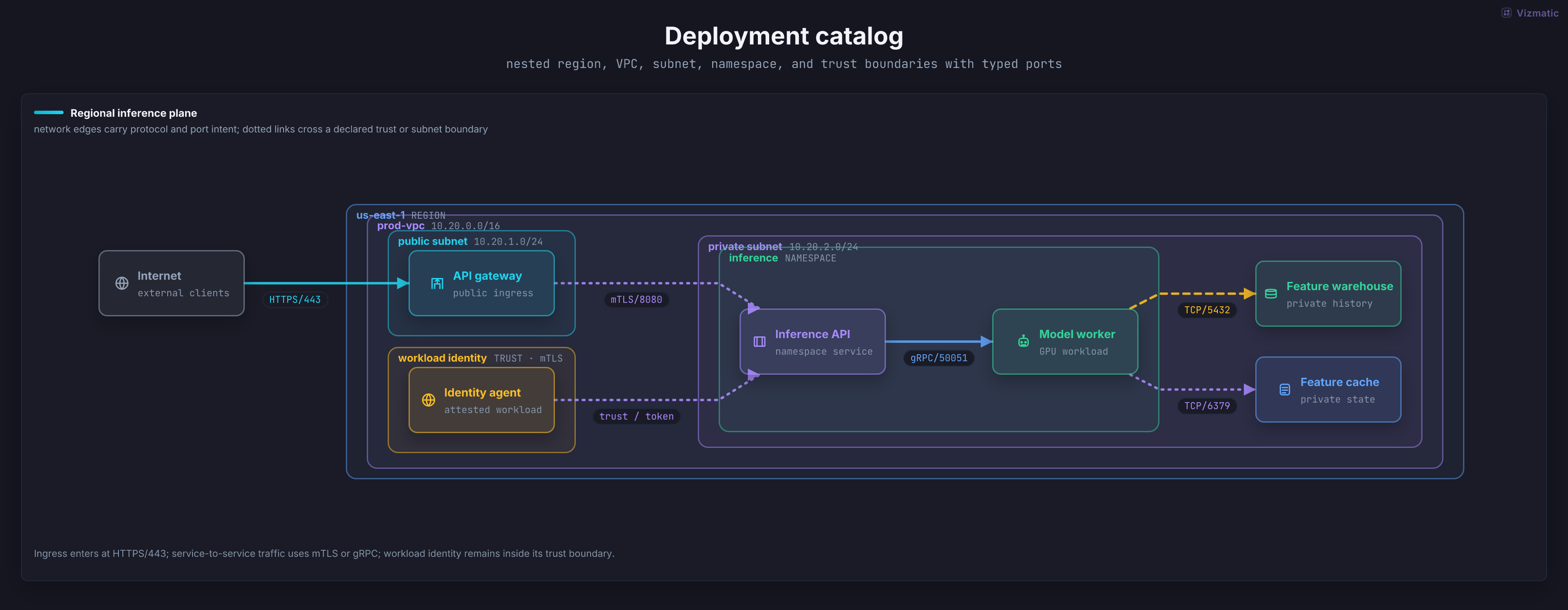Click the mTLS/8080 edge label
The image size is (1568, 610).
pos(636,299)
